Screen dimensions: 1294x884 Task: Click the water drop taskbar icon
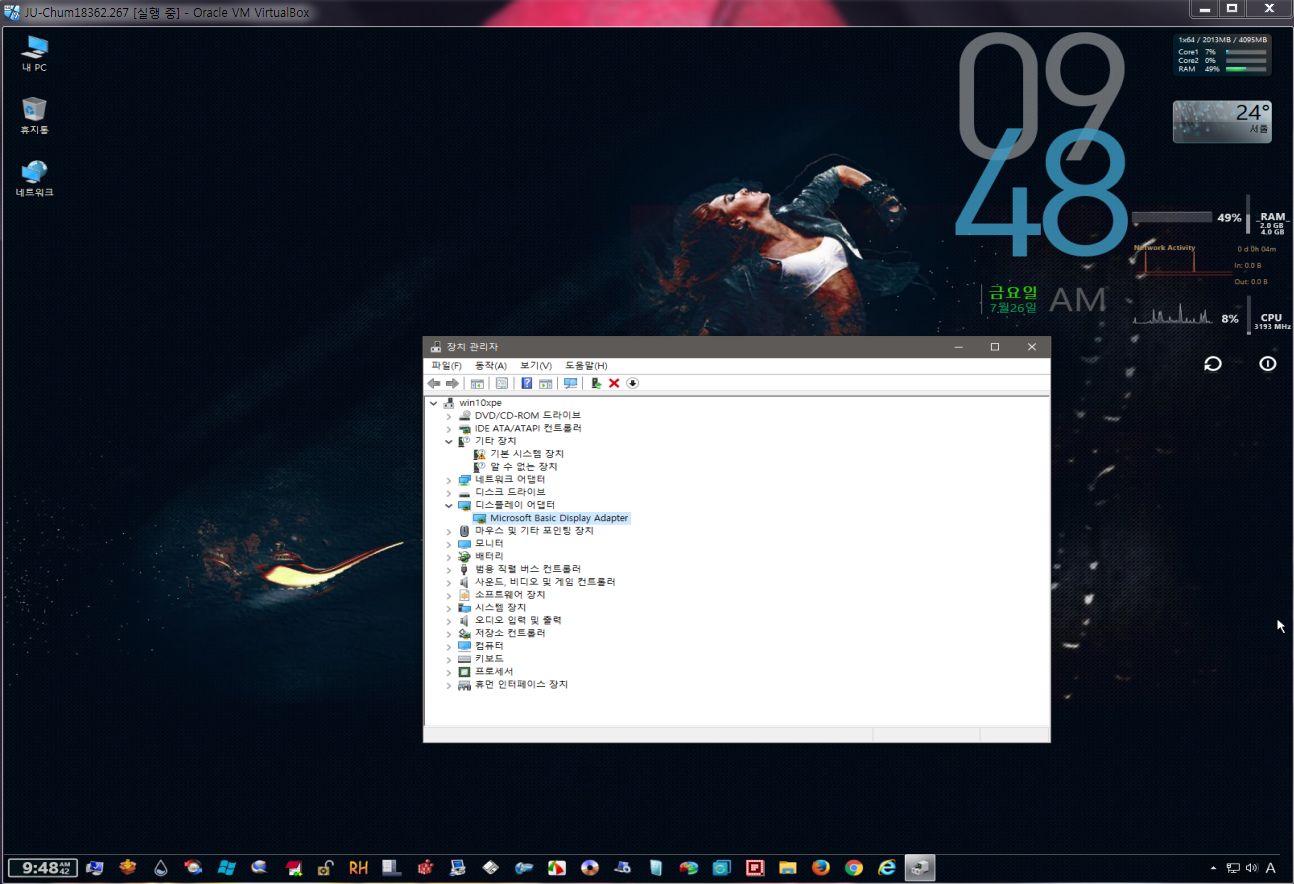160,868
